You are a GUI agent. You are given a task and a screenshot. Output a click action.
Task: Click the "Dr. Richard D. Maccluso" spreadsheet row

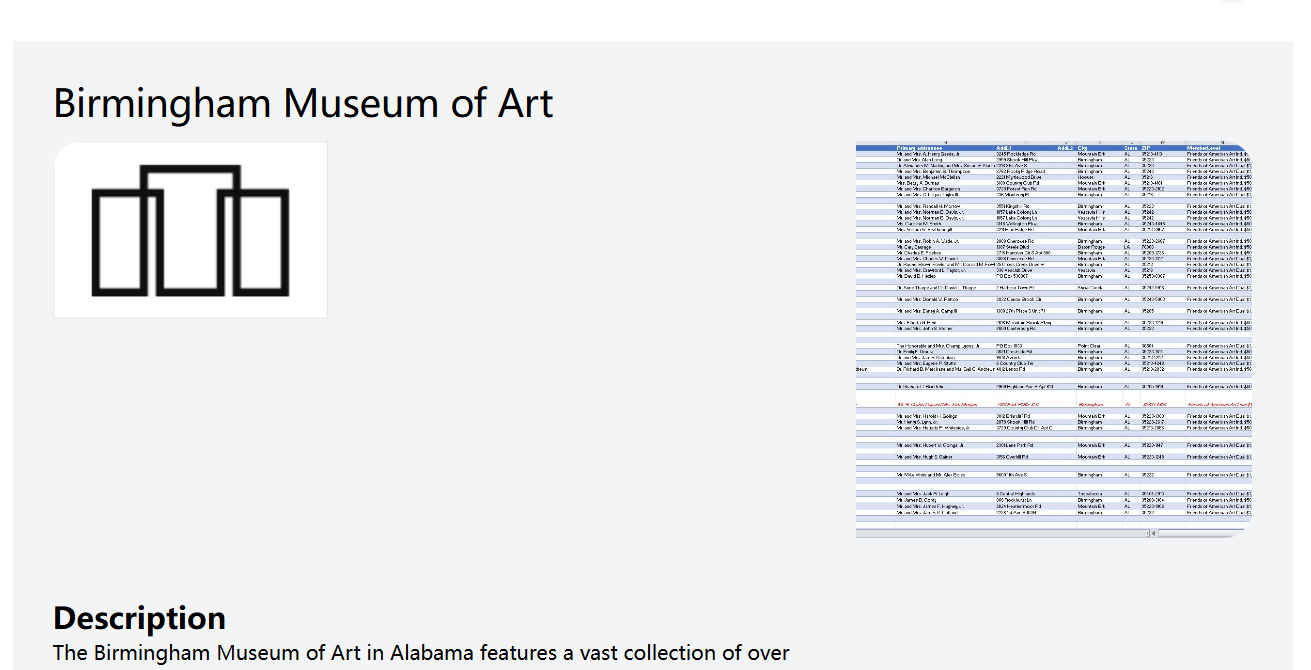point(1053,369)
